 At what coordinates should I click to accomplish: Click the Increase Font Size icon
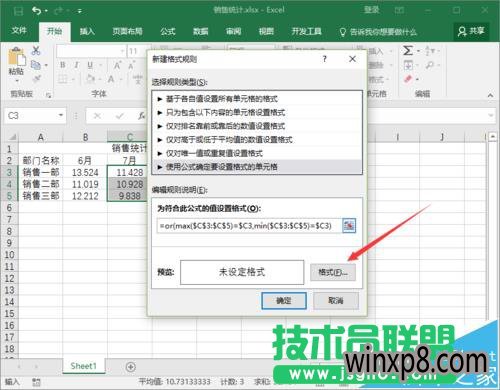[117, 65]
